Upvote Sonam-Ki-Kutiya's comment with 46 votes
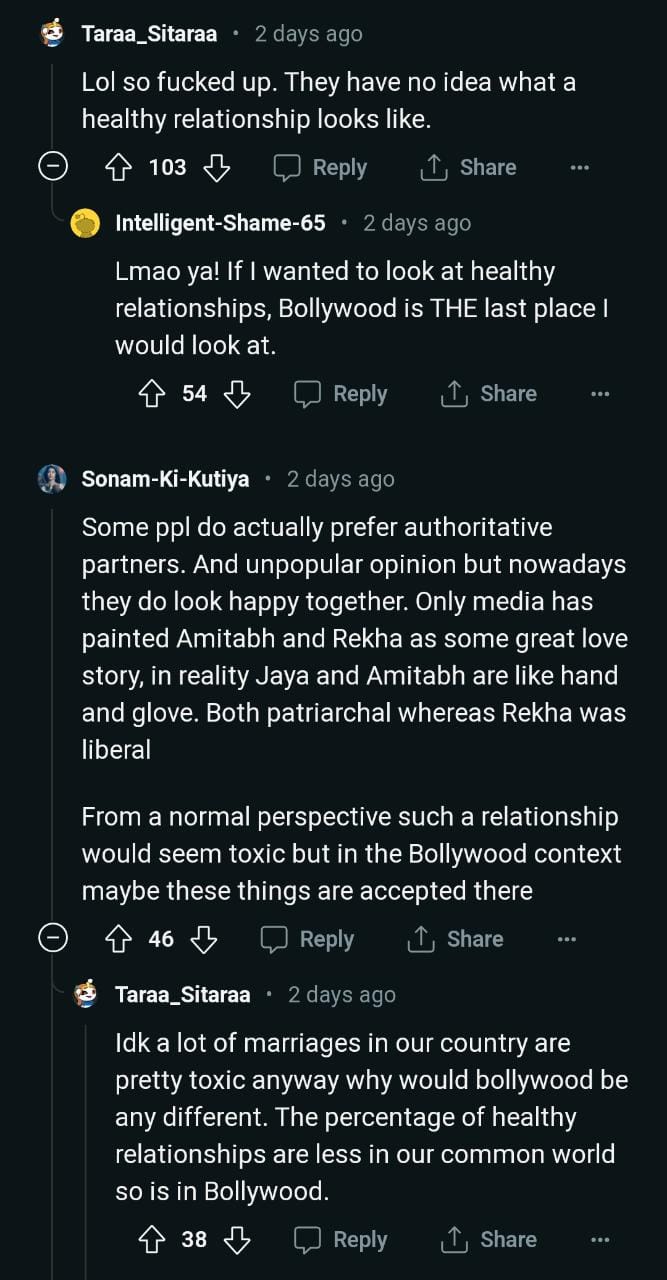 tap(120, 939)
